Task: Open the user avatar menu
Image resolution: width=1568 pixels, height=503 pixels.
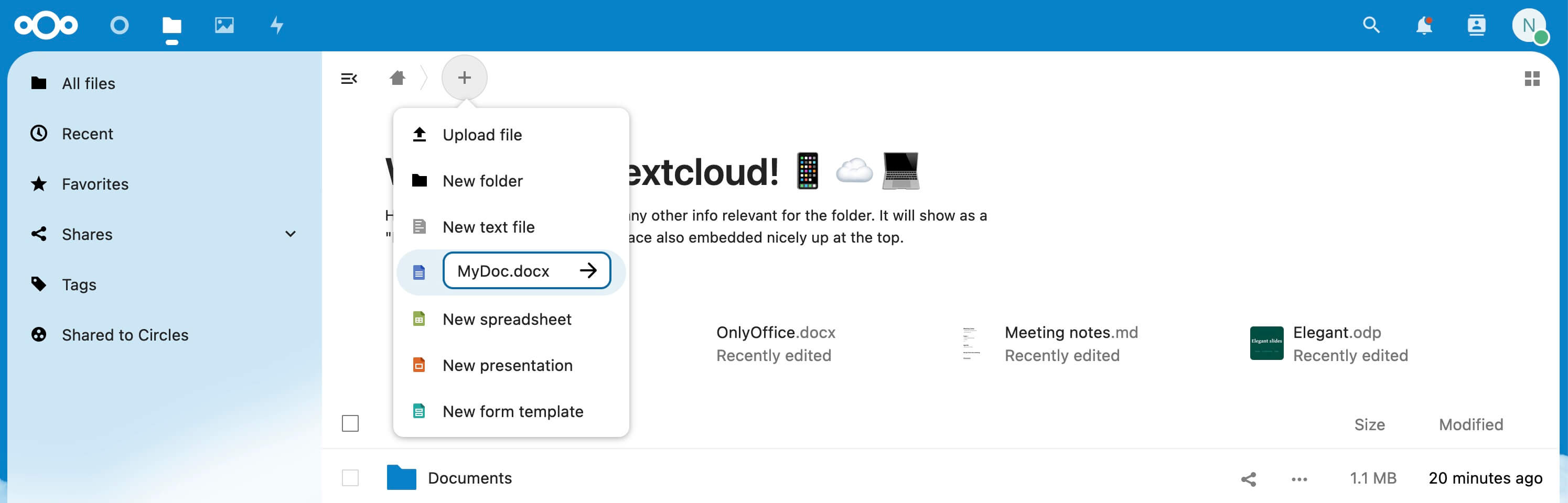Action: tap(1529, 25)
